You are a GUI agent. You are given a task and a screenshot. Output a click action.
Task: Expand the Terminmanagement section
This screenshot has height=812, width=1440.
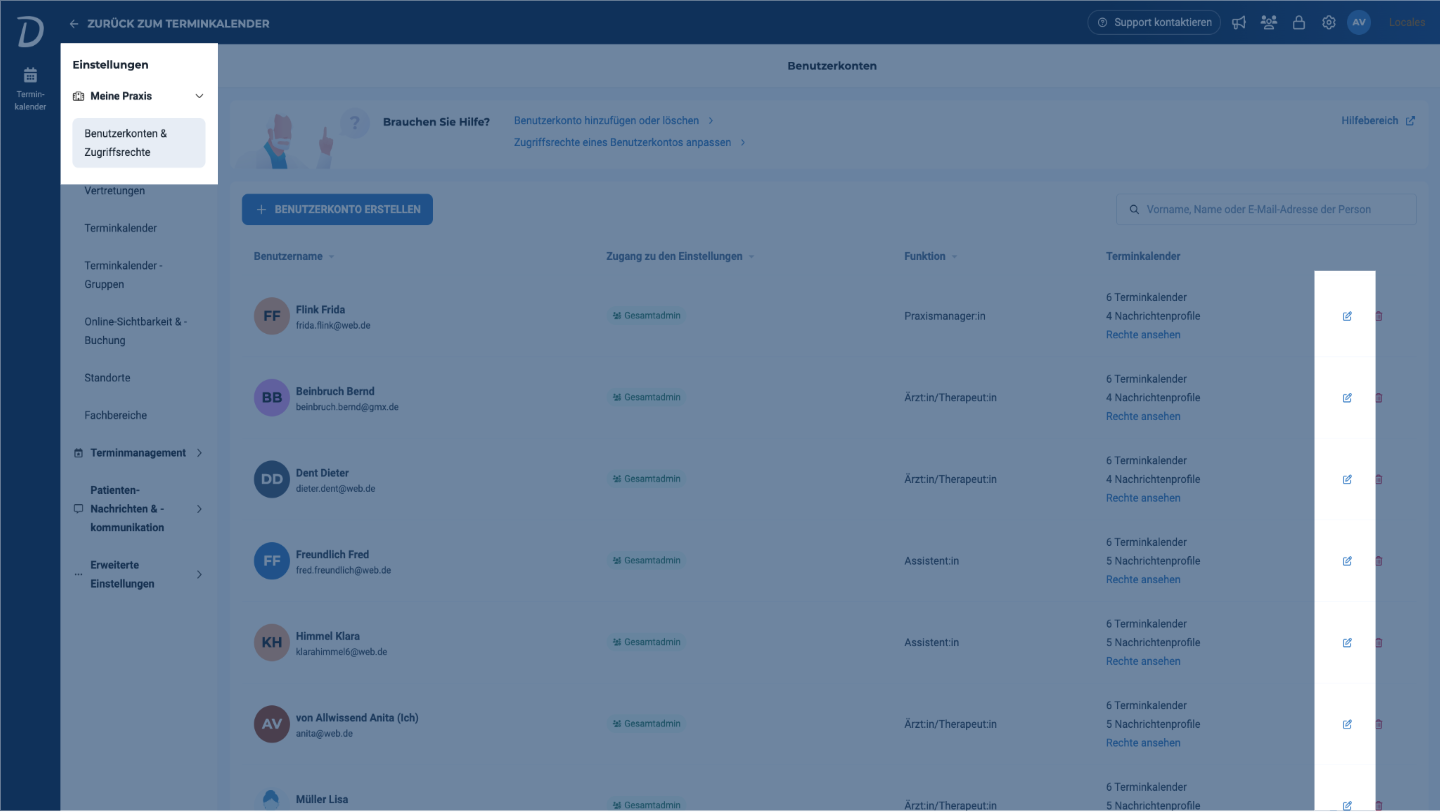199,453
